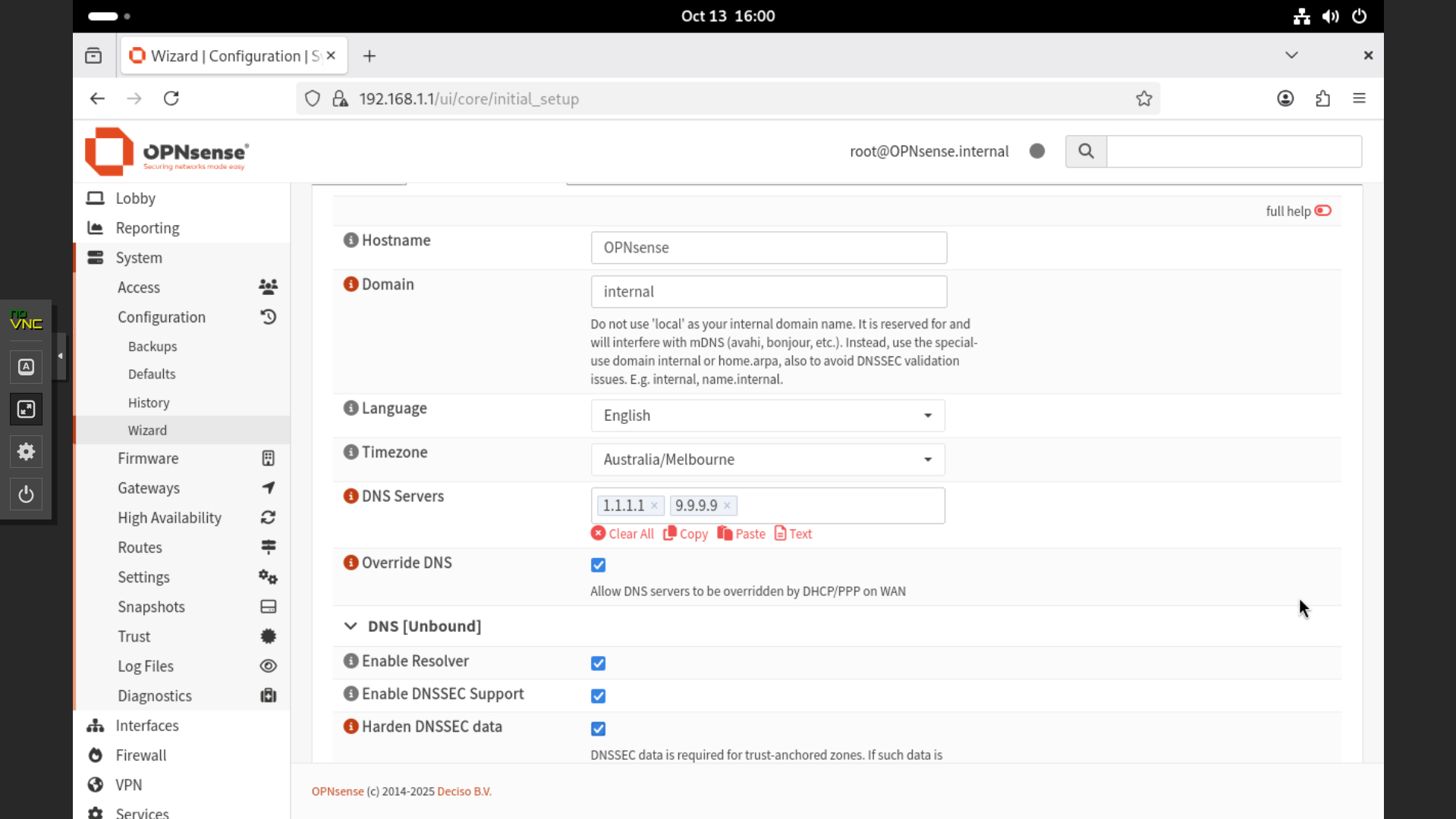Disable the Enable Resolver checkbox
The image size is (1456, 819).
pyautogui.click(x=598, y=664)
